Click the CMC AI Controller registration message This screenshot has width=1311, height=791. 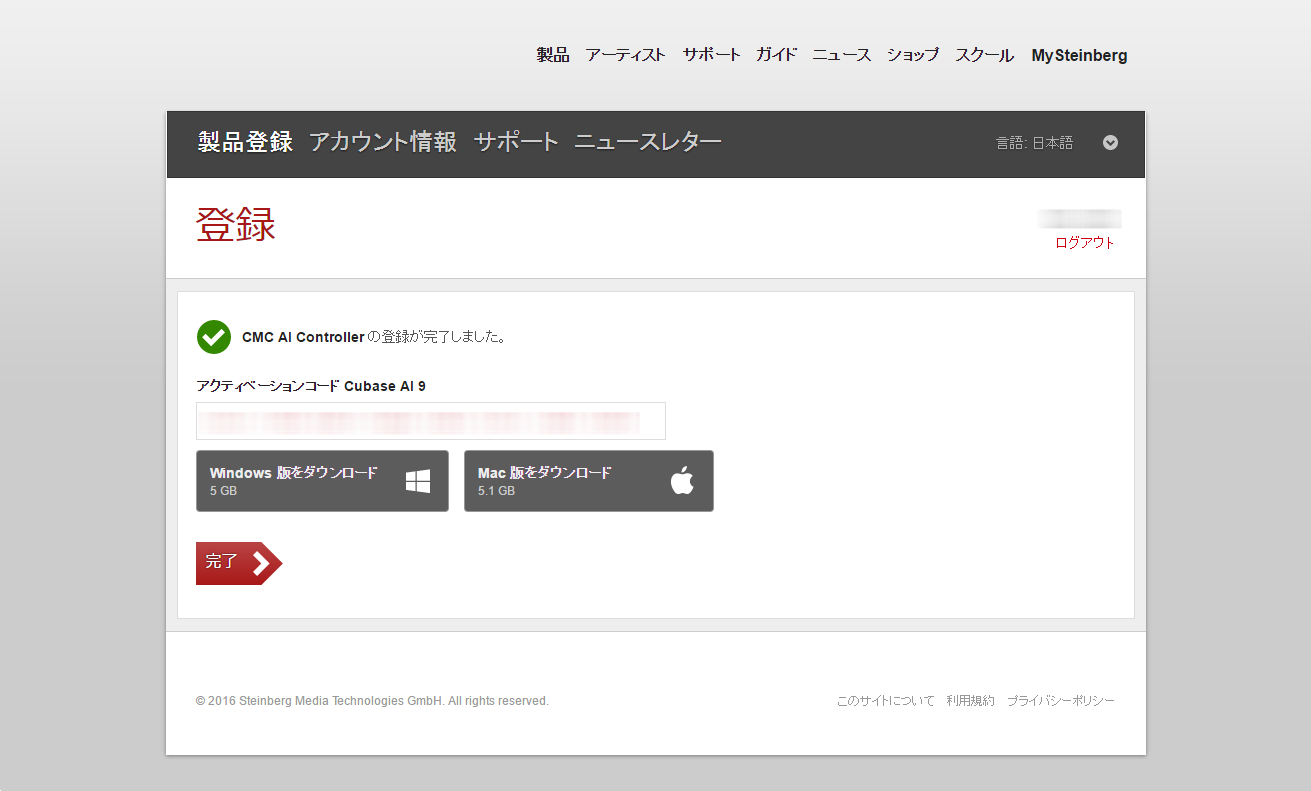point(373,337)
